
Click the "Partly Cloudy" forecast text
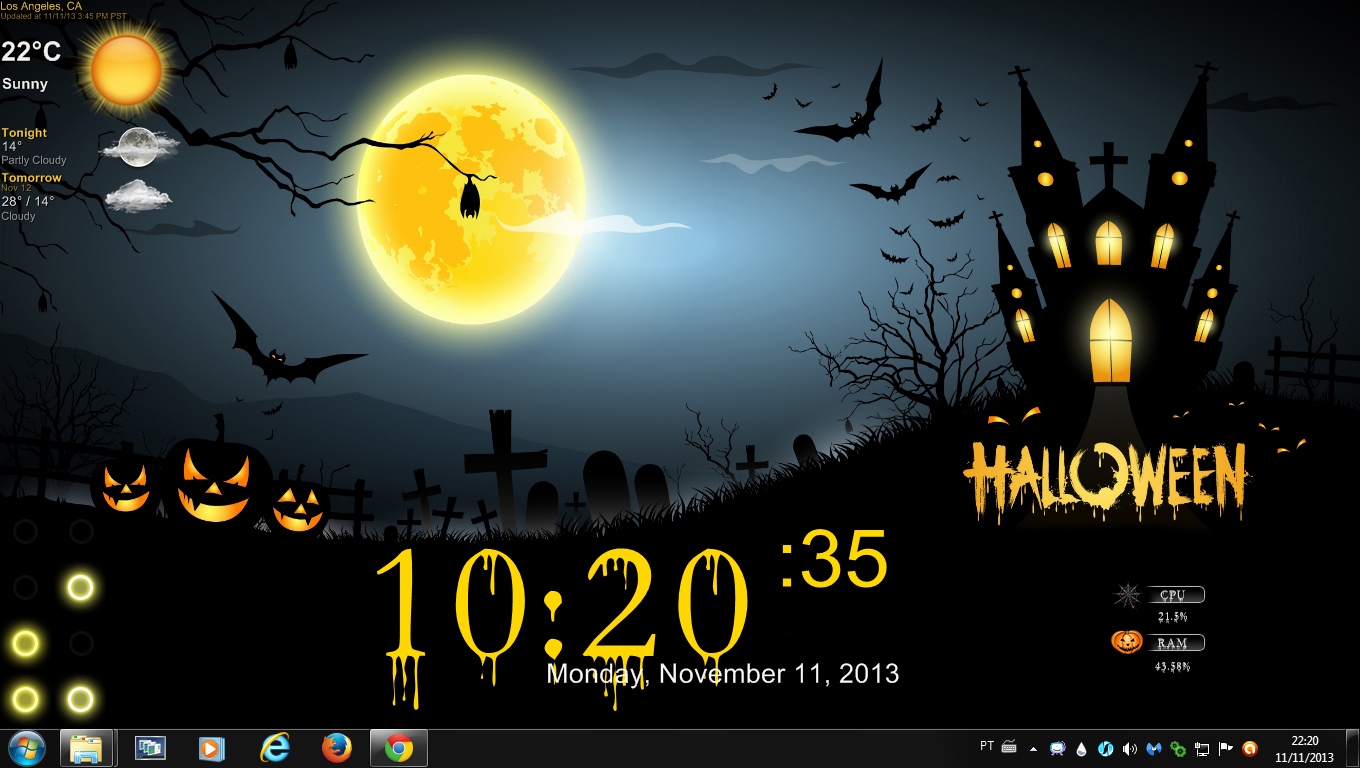34,160
